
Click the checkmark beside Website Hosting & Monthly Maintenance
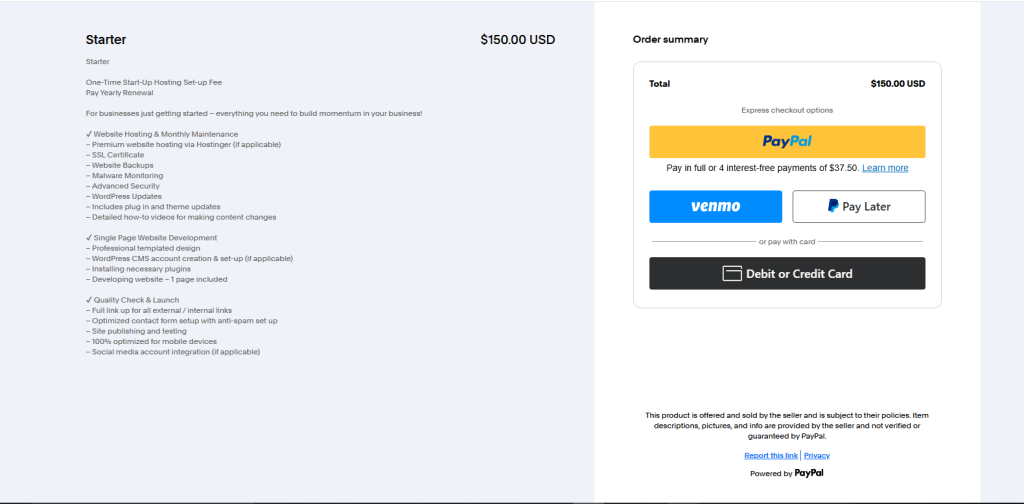click(89, 134)
